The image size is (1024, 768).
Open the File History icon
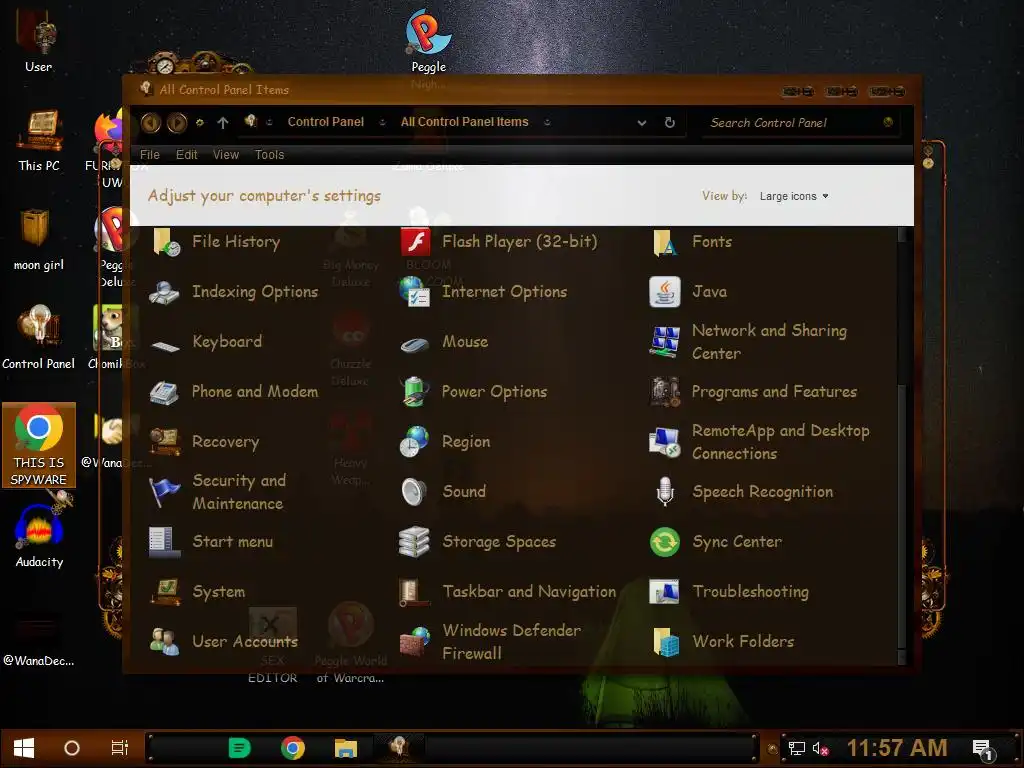166,242
